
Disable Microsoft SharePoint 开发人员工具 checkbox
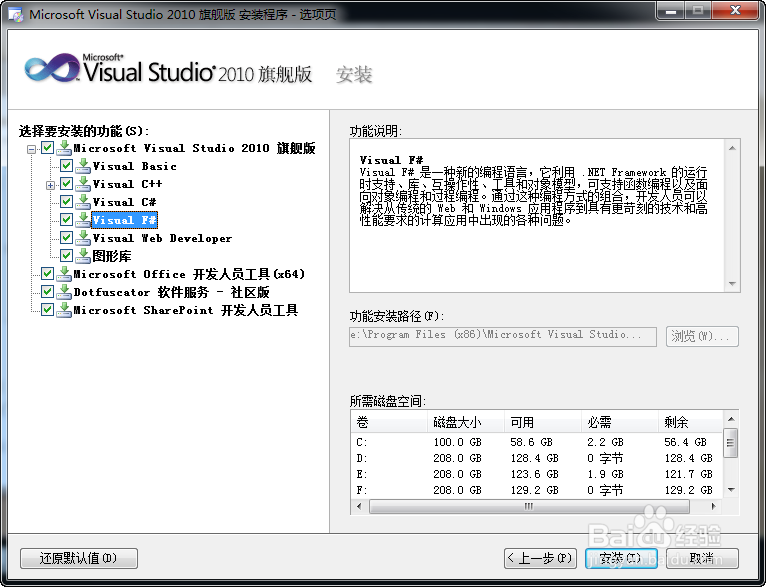pos(47,310)
